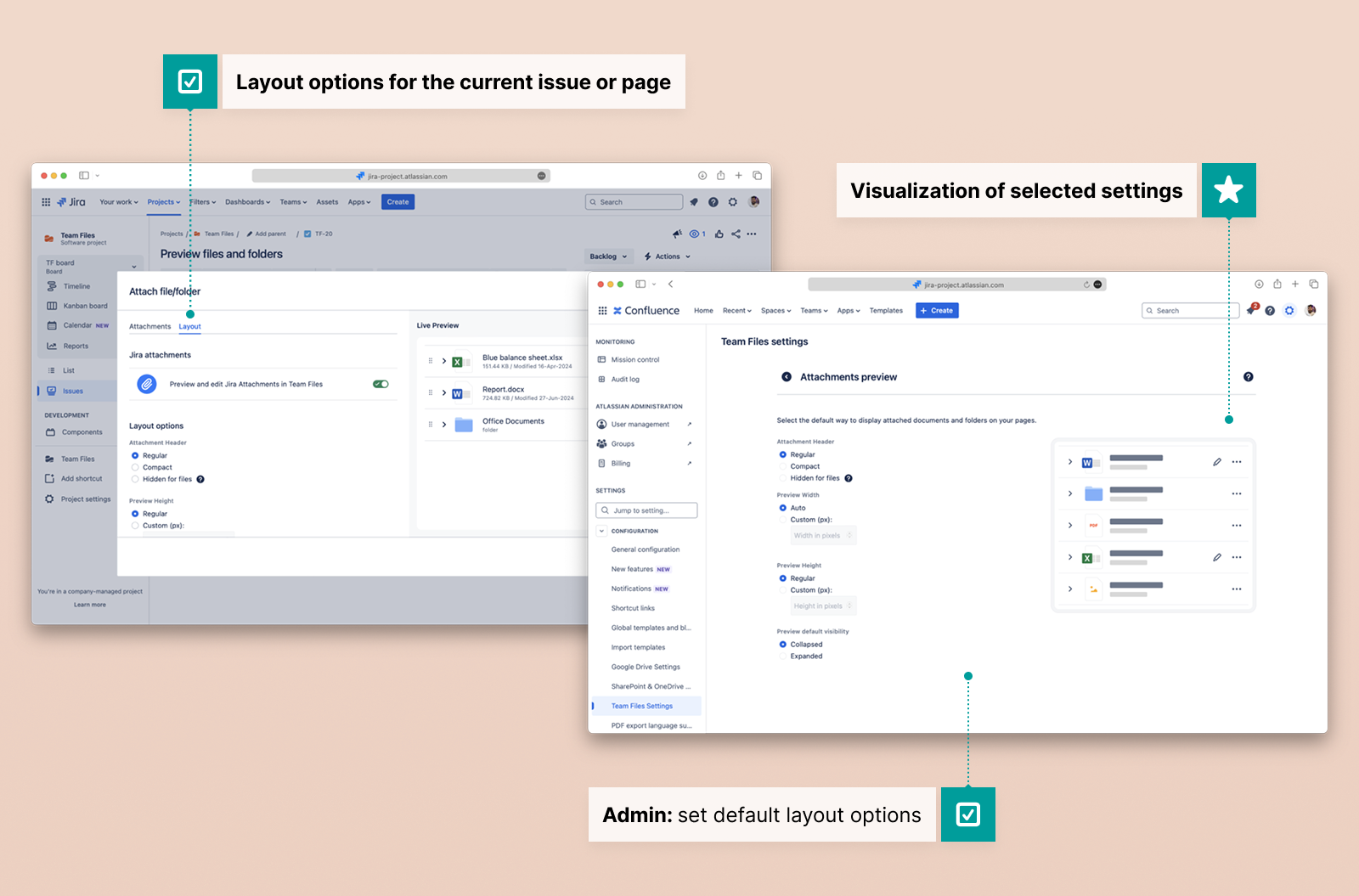
Task: Open the Jira issue more actions ellipsis
Action: click(752, 234)
